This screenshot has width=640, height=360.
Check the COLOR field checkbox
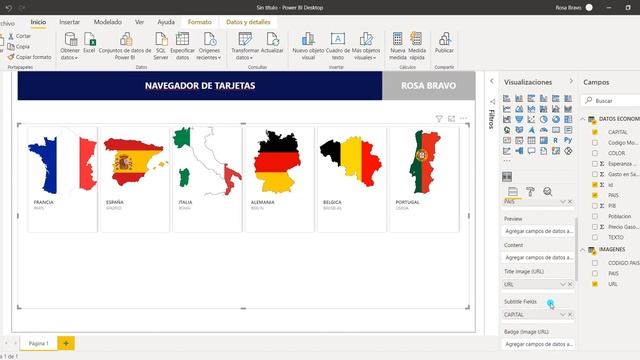(x=595, y=153)
